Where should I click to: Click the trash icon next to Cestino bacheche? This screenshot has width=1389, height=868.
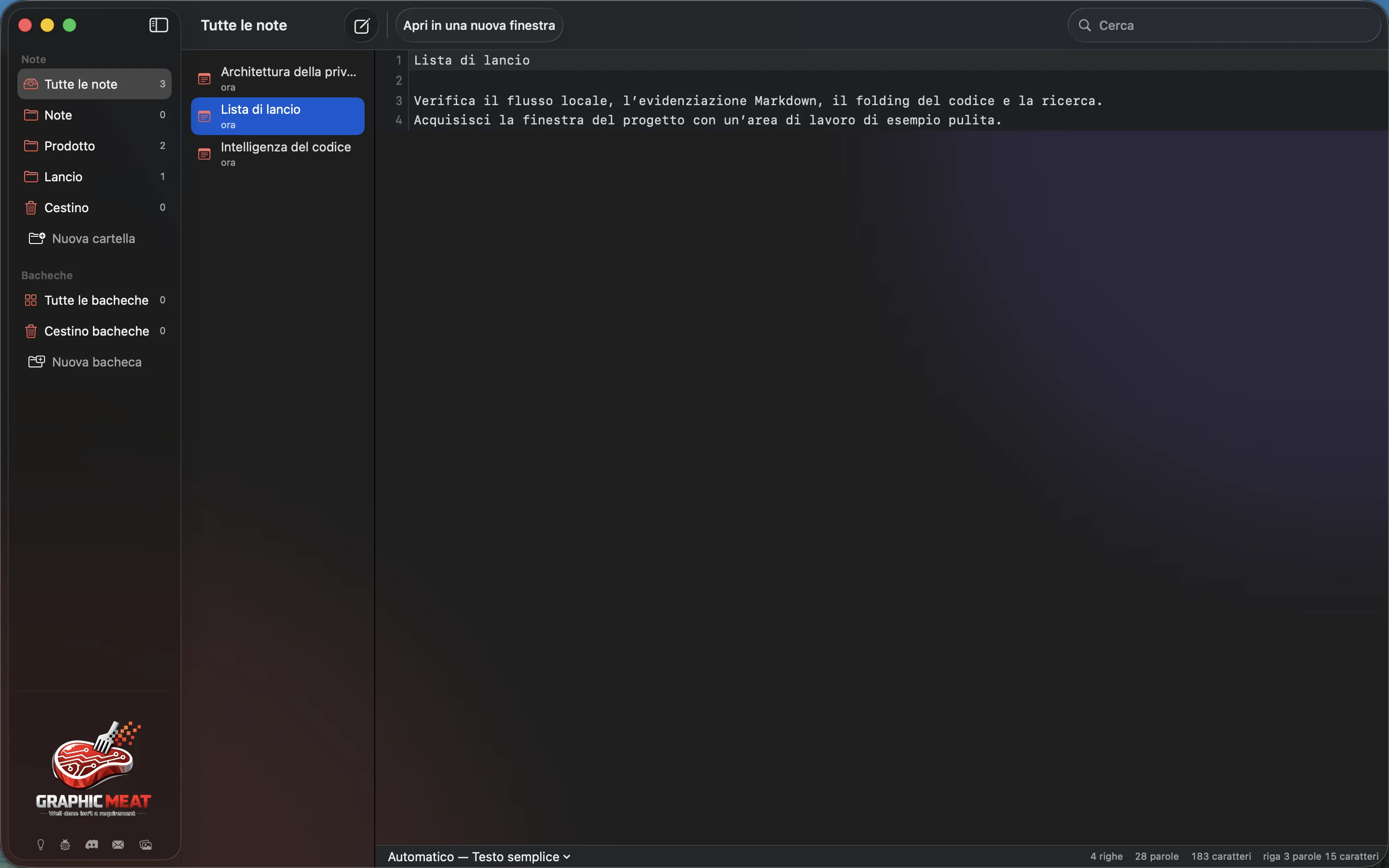coord(31,331)
